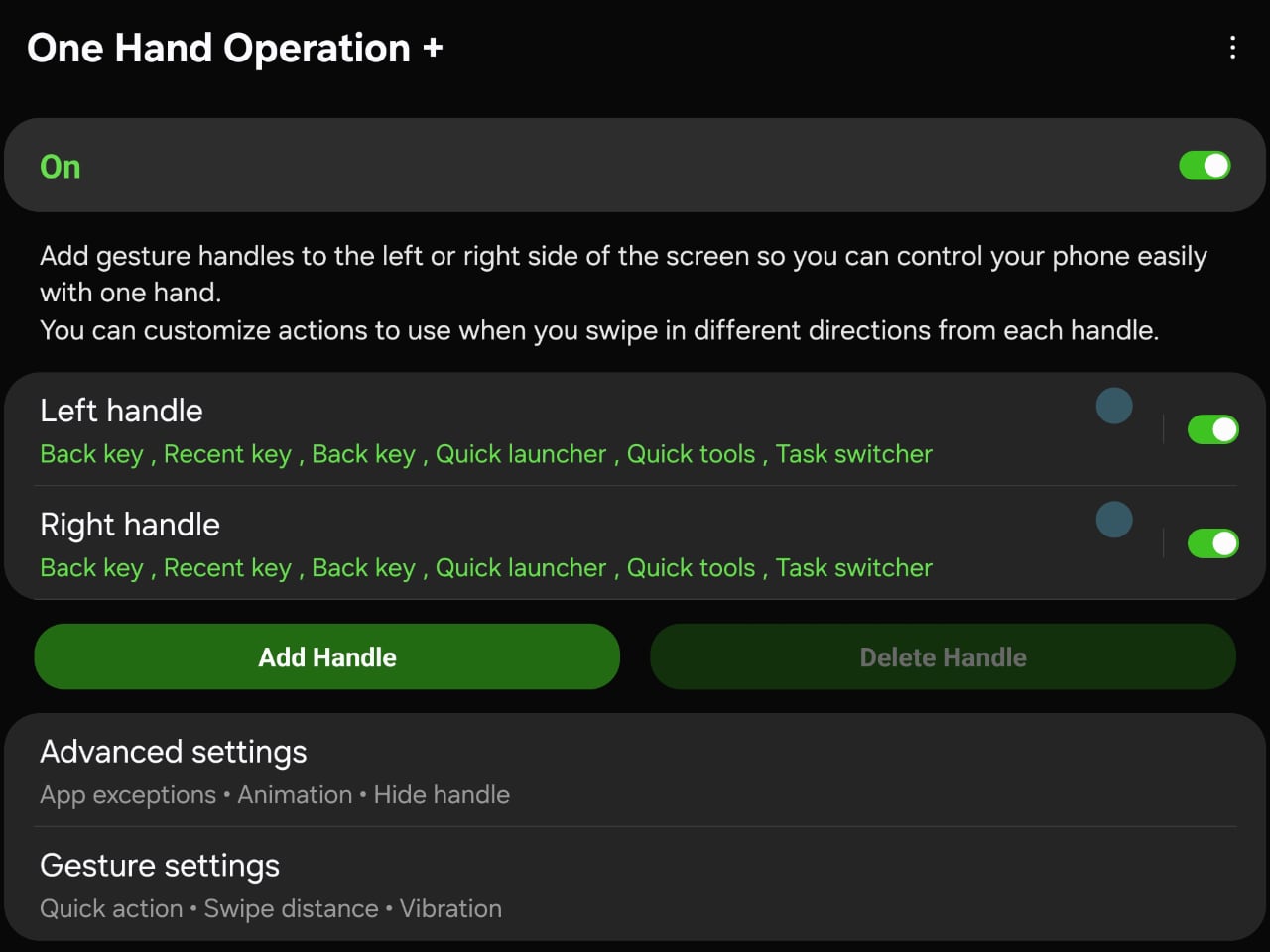Image resolution: width=1270 pixels, height=952 pixels.
Task: Tap 'Task switcher' in the Right handle row
Action: 853,568
